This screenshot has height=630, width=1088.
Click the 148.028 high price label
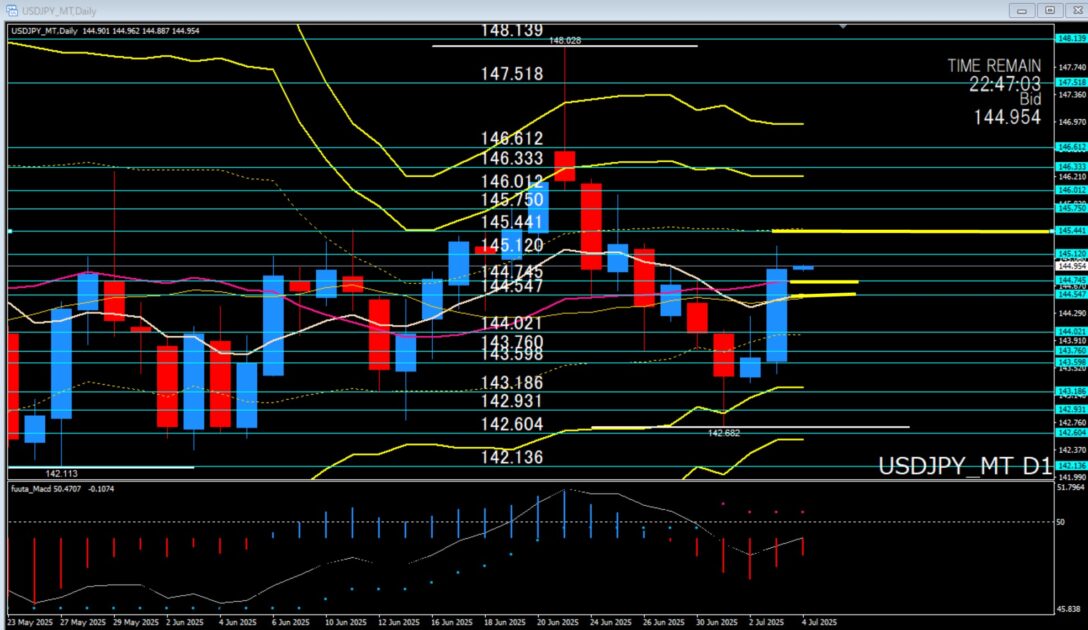click(x=565, y=41)
